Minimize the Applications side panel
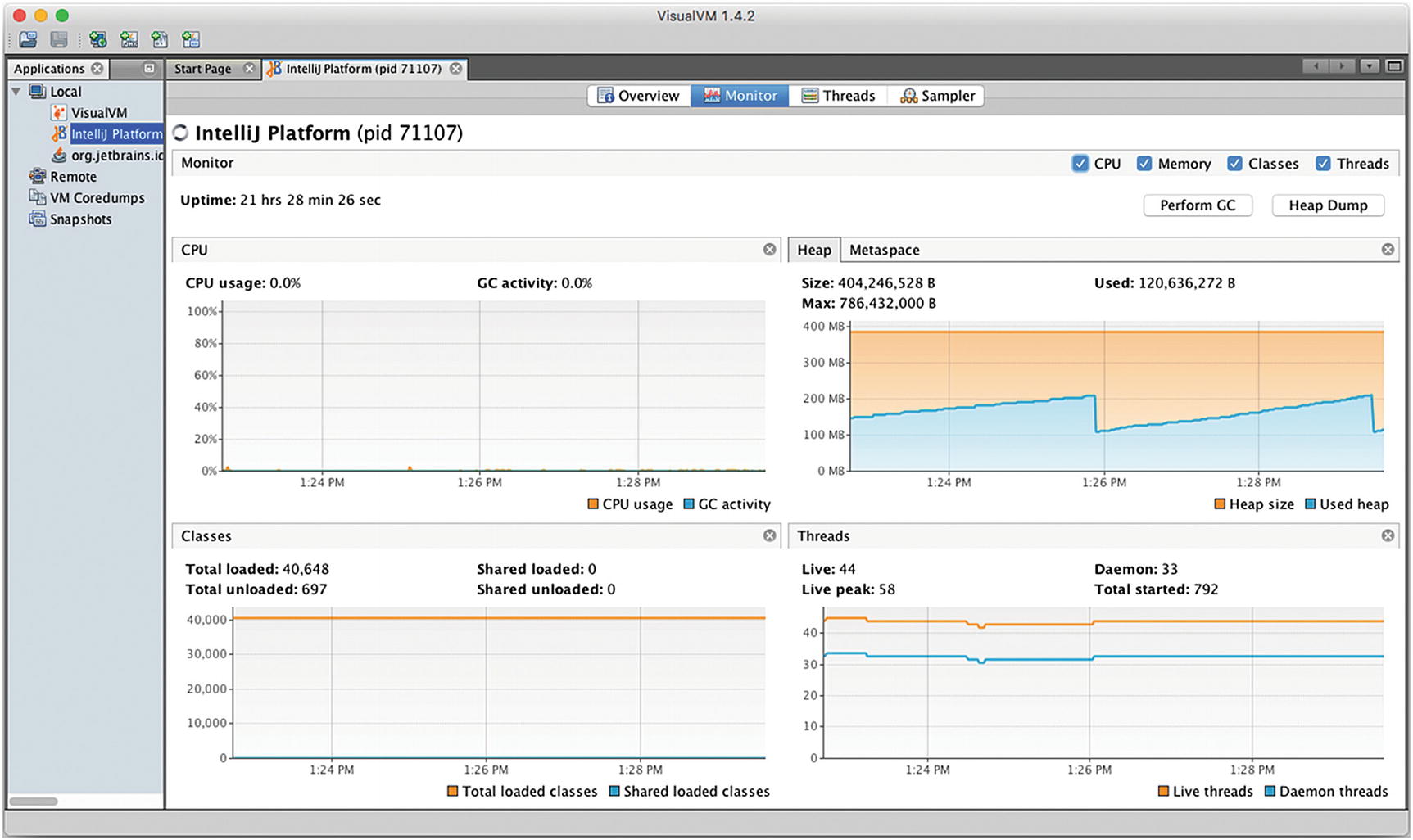The width and height of the screenshot is (1413, 840). (x=149, y=69)
